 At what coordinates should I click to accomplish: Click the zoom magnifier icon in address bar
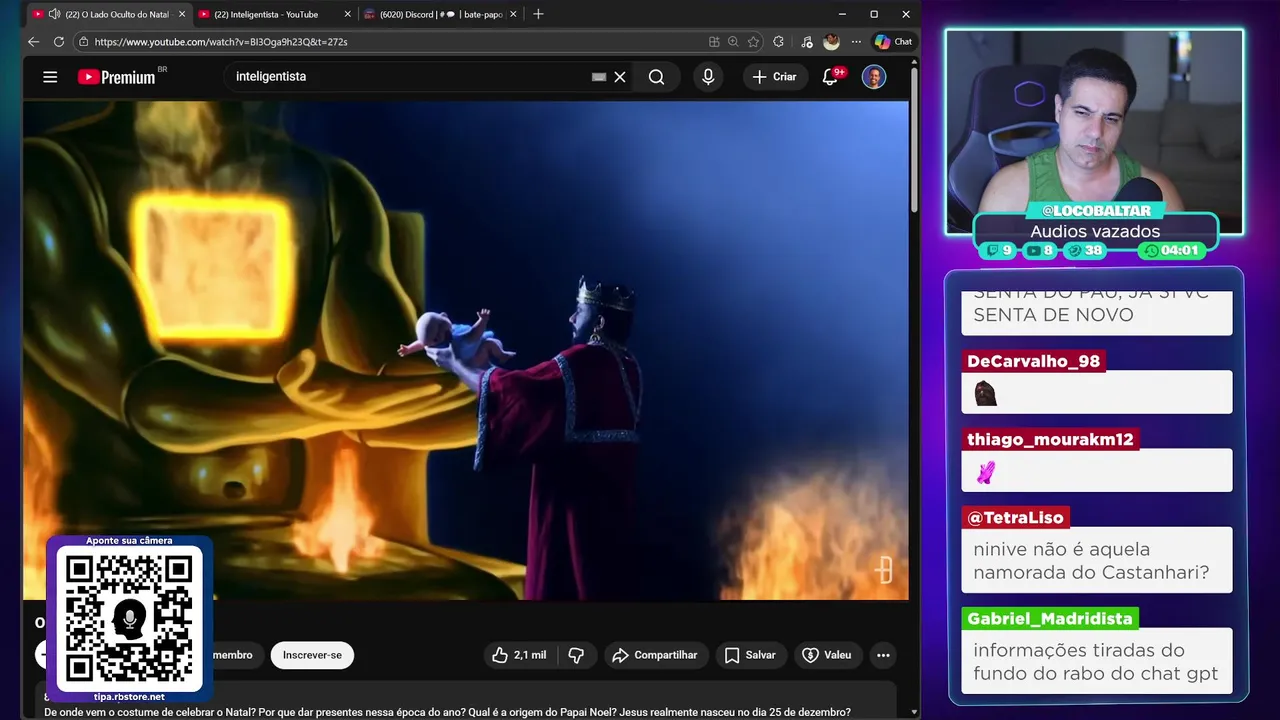point(733,42)
